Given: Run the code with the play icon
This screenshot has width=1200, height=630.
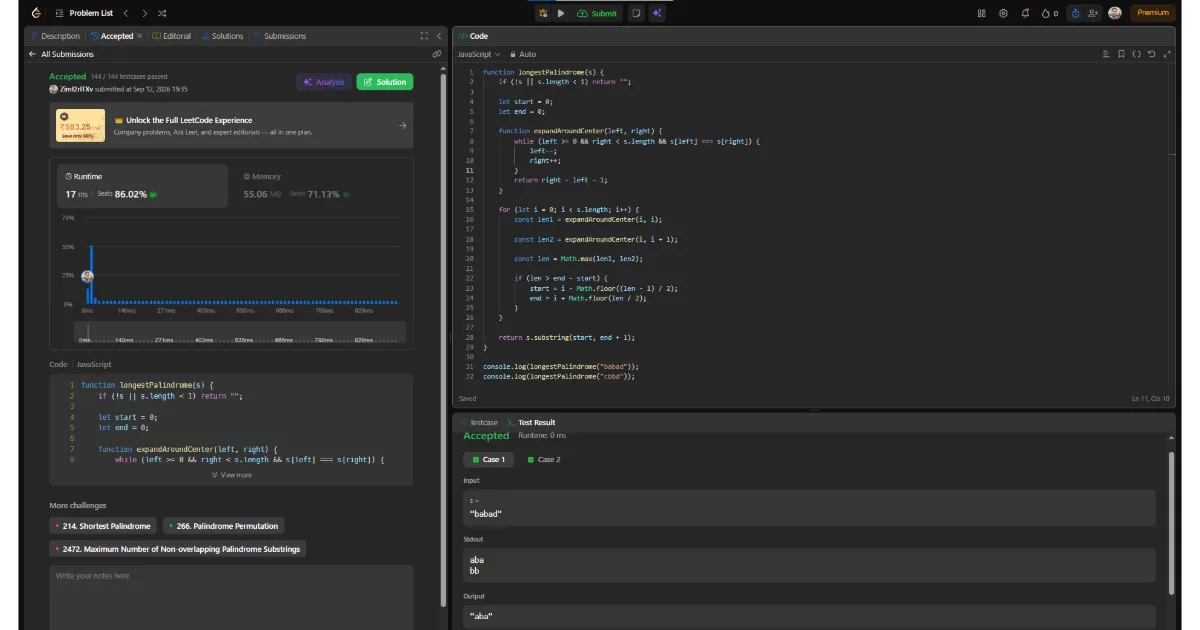Looking at the screenshot, I should point(561,13).
